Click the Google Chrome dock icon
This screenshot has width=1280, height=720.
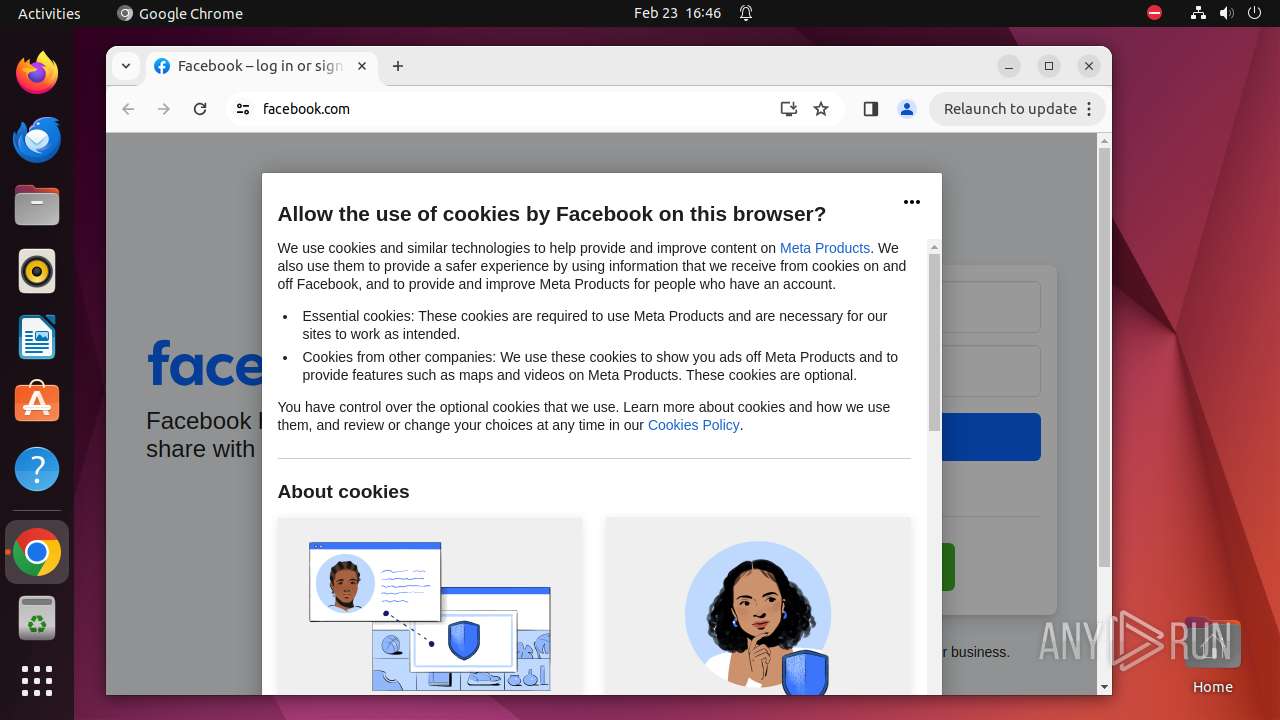point(37,552)
